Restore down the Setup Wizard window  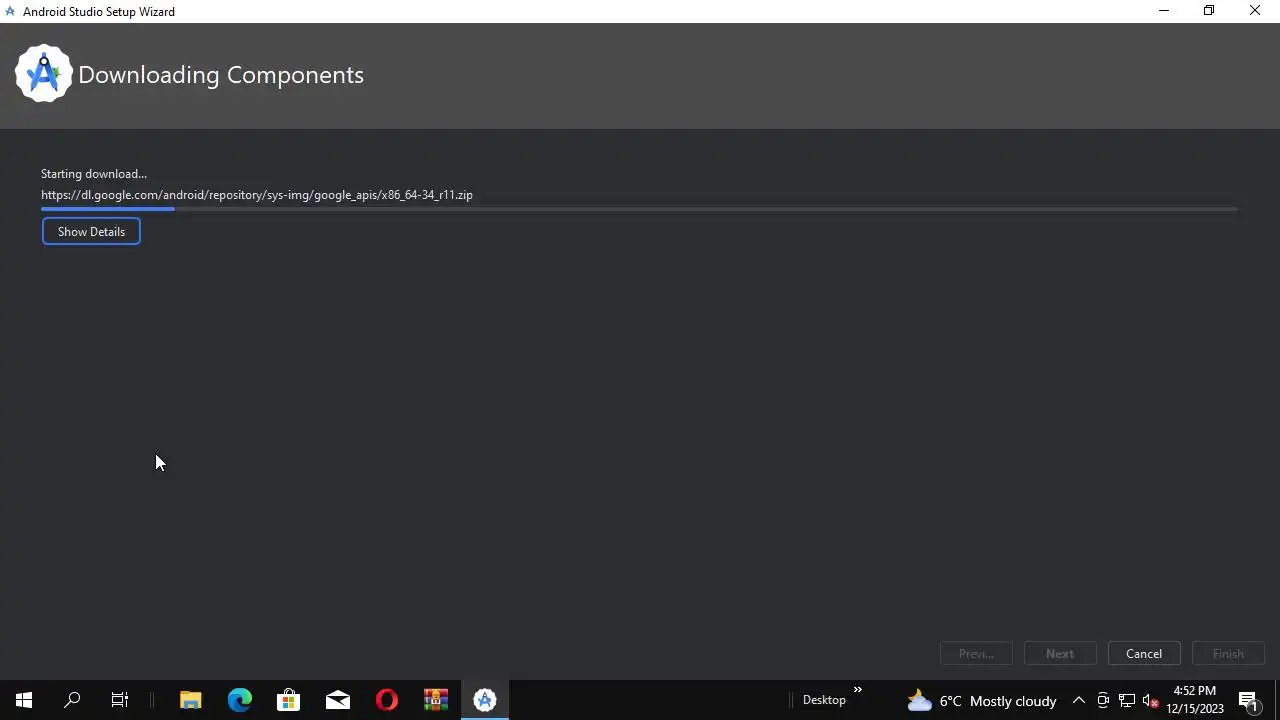pos(1209,11)
